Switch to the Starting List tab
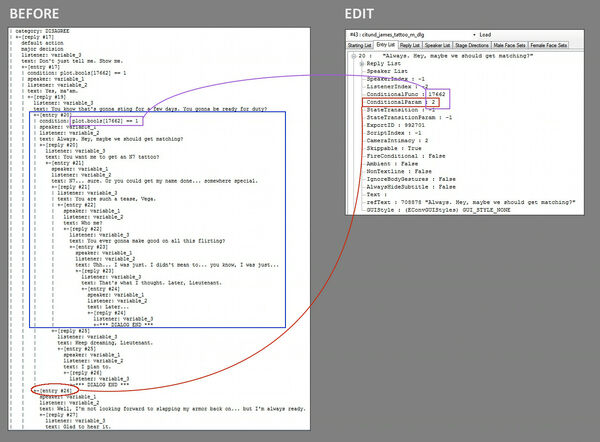 click(x=359, y=46)
